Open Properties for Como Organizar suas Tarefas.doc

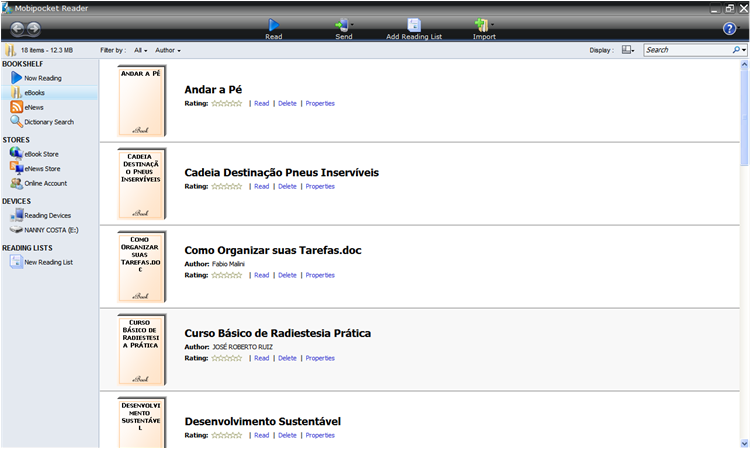[320, 275]
